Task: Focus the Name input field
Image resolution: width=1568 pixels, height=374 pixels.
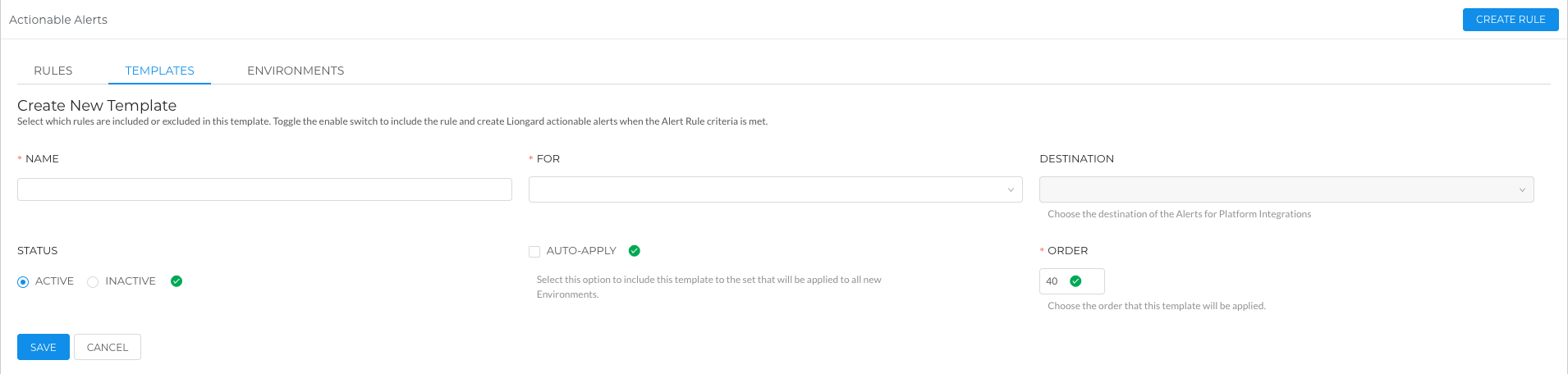Action: [264, 189]
